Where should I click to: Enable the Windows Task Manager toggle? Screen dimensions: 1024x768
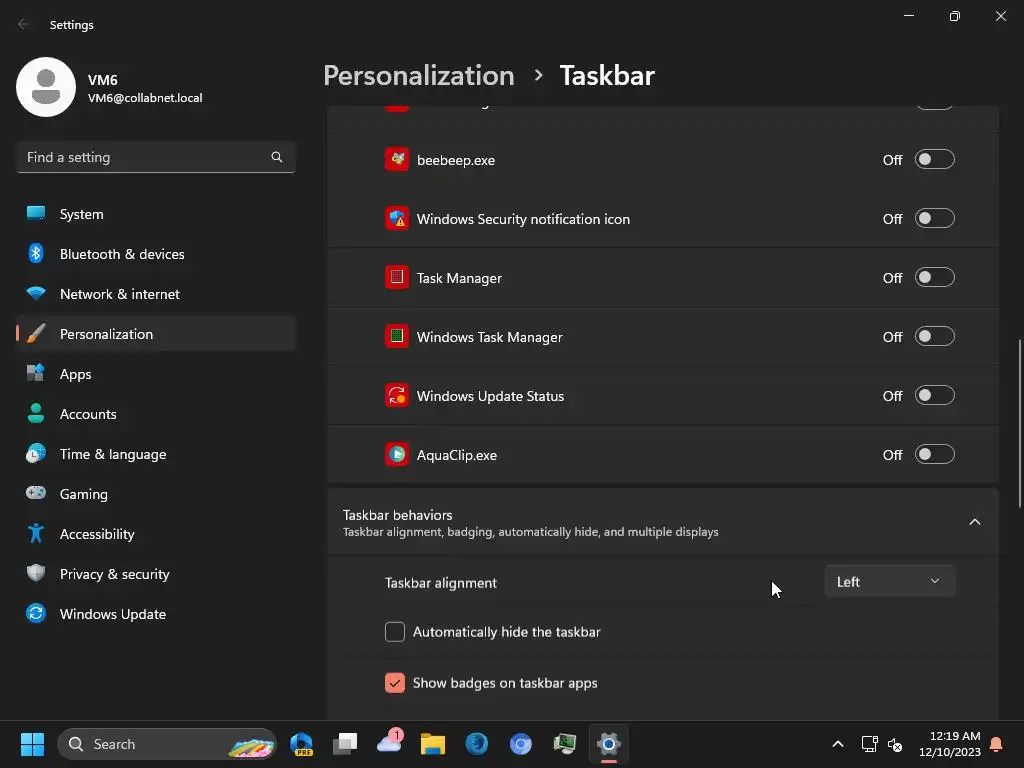935,336
